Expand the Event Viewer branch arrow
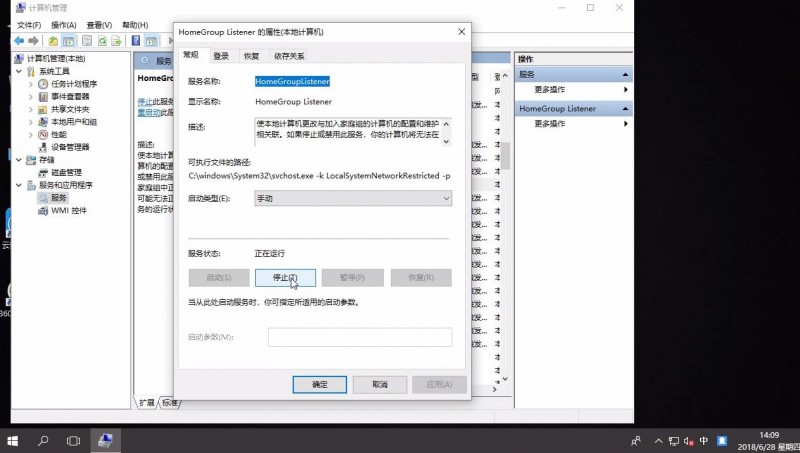This screenshot has width=800, height=453. (31, 96)
